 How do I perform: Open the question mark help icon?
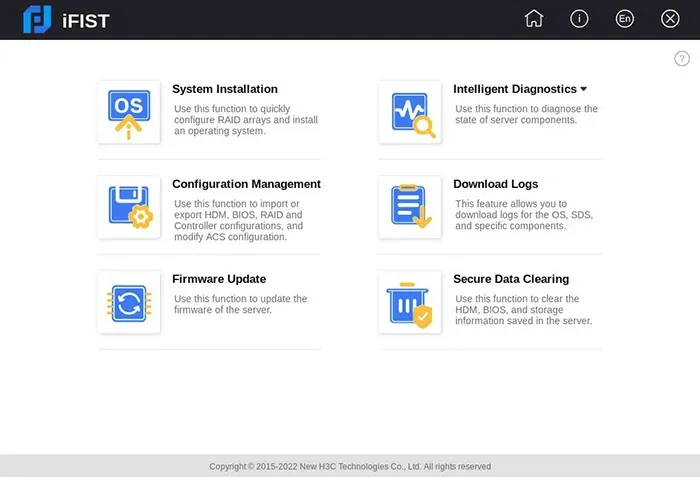682,59
